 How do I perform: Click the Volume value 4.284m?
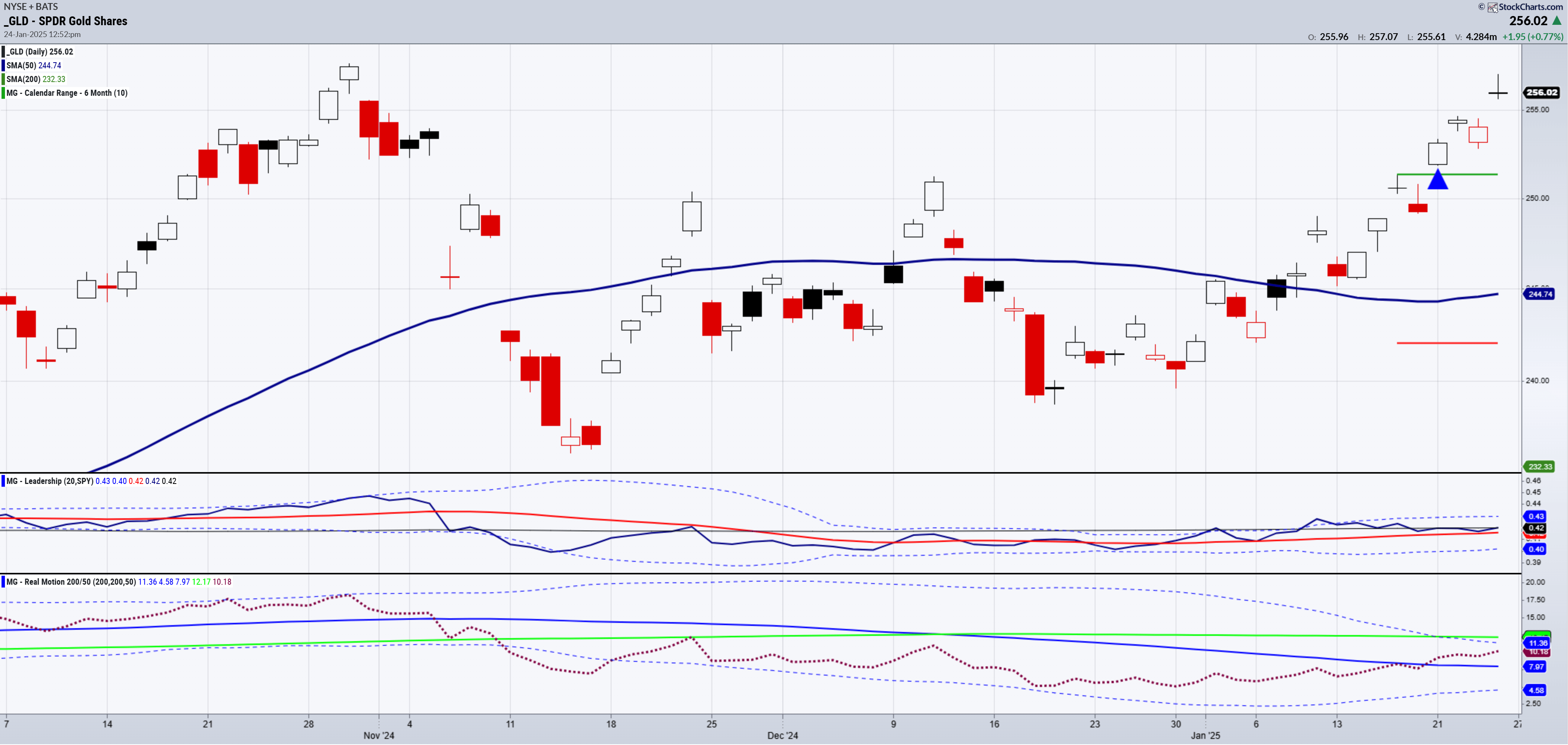(x=1481, y=37)
